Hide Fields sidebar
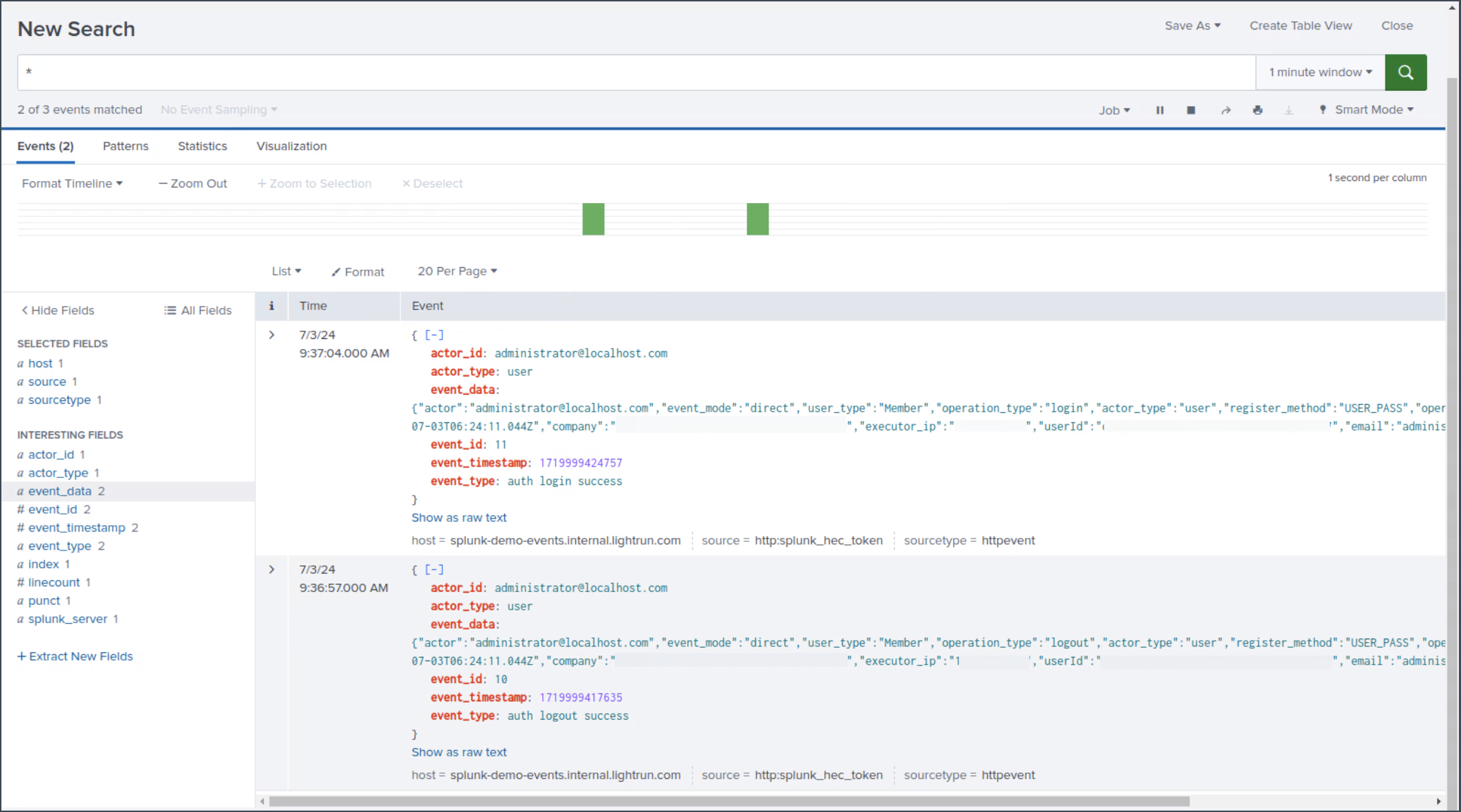This screenshot has height=812, width=1461. (x=58, y=310)
